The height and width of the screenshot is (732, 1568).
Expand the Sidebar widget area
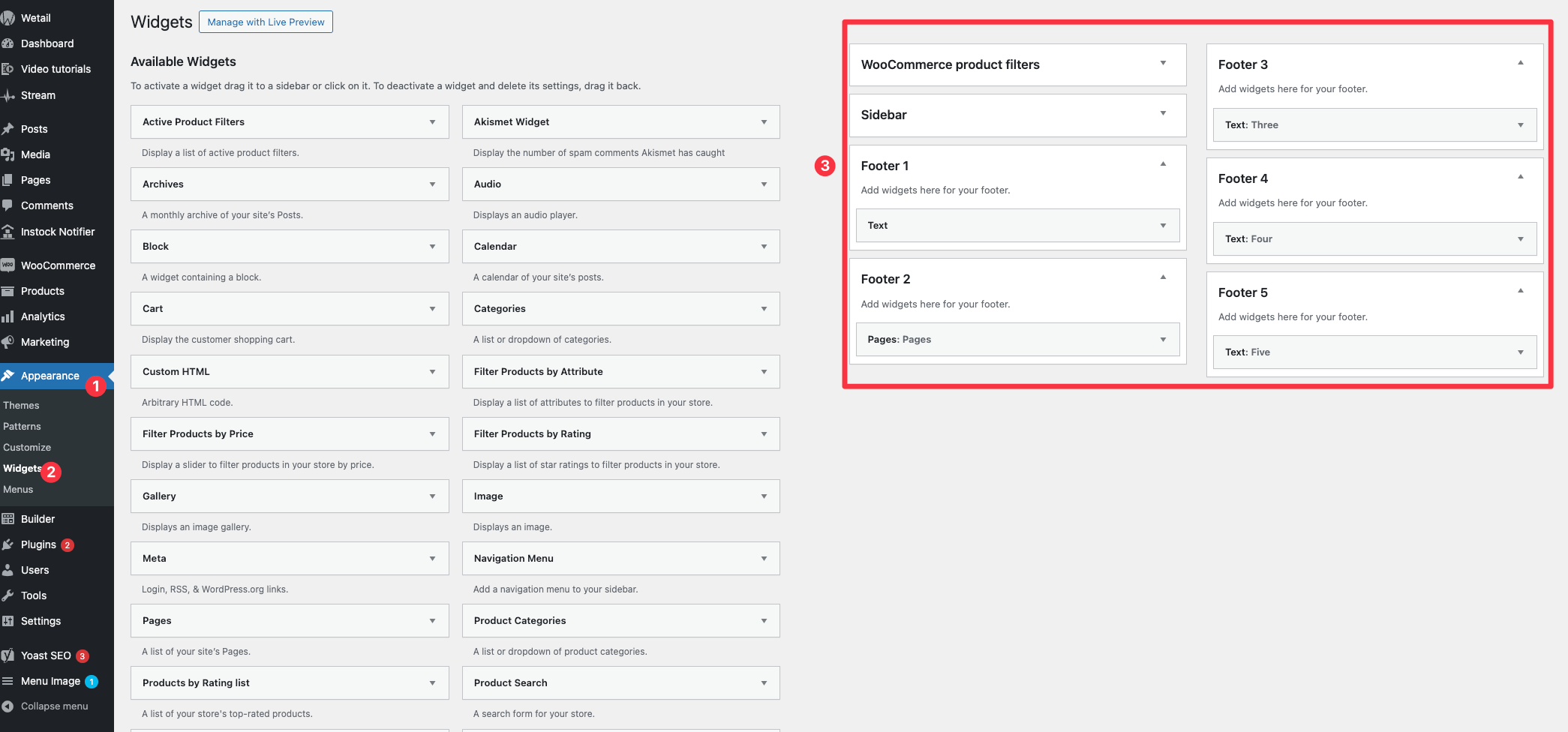tap(1163, 114)
